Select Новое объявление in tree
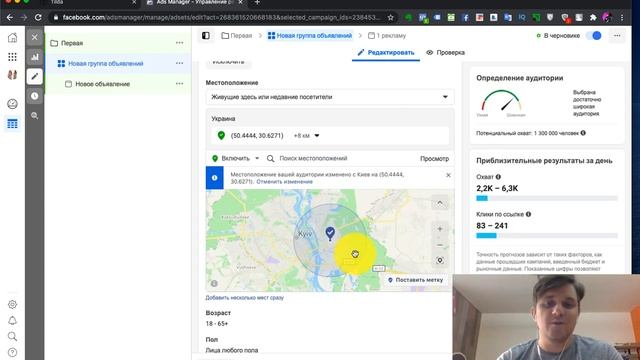The image size is (640, 360). point(102,84)
